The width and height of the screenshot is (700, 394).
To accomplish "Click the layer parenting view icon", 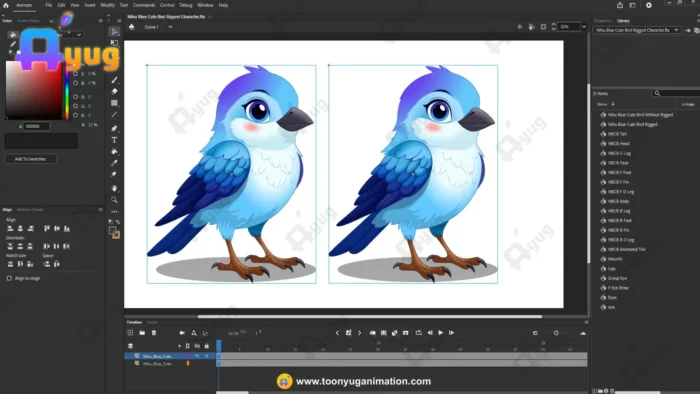I will pos(194,333).
